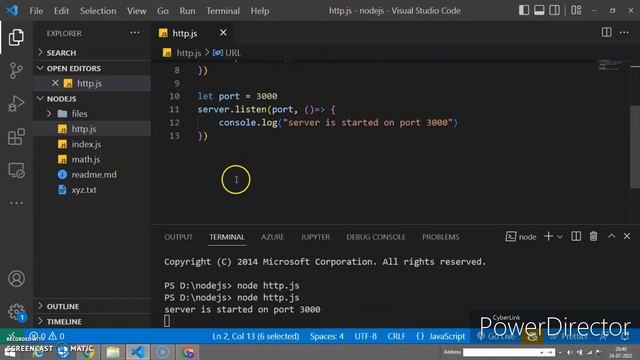Create a new terminal with plus icon
640x360 pixels.
(x=549, y=236)
